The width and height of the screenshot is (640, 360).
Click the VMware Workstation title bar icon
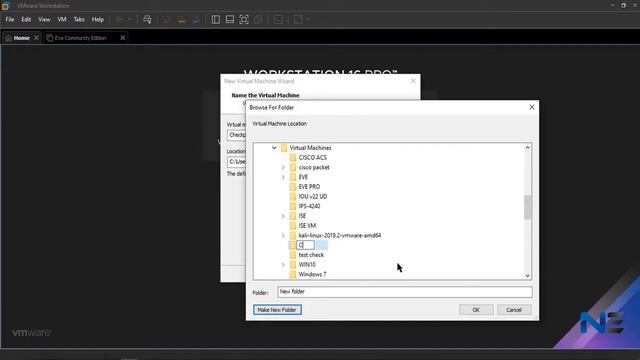(5, 6)
